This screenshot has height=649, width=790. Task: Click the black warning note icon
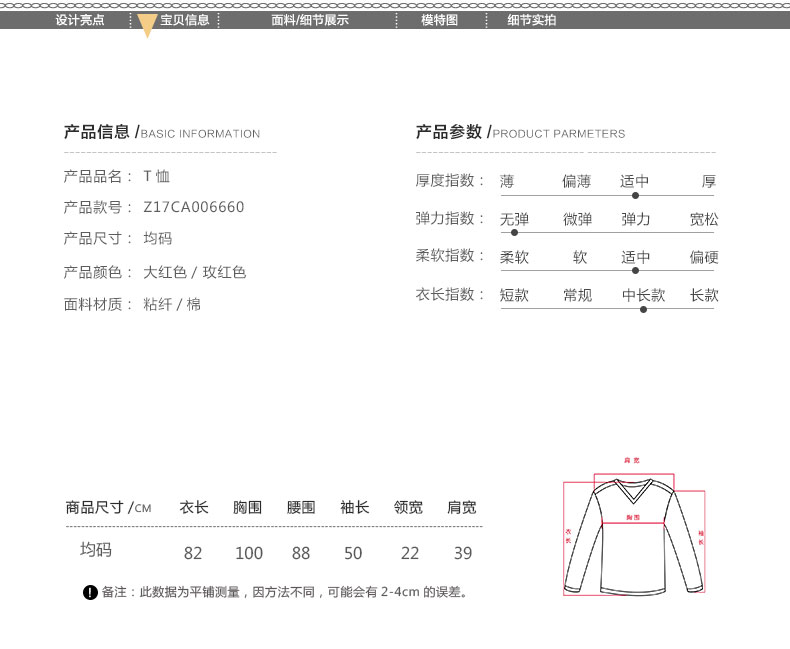[x=90, y=593]
